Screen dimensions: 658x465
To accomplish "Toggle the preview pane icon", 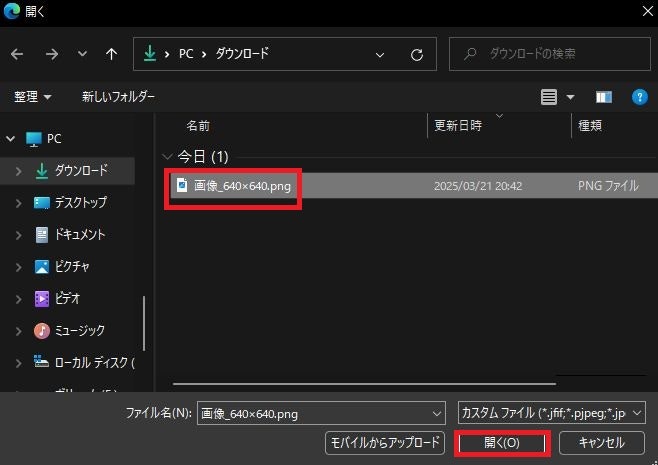I will click(604, 97).
